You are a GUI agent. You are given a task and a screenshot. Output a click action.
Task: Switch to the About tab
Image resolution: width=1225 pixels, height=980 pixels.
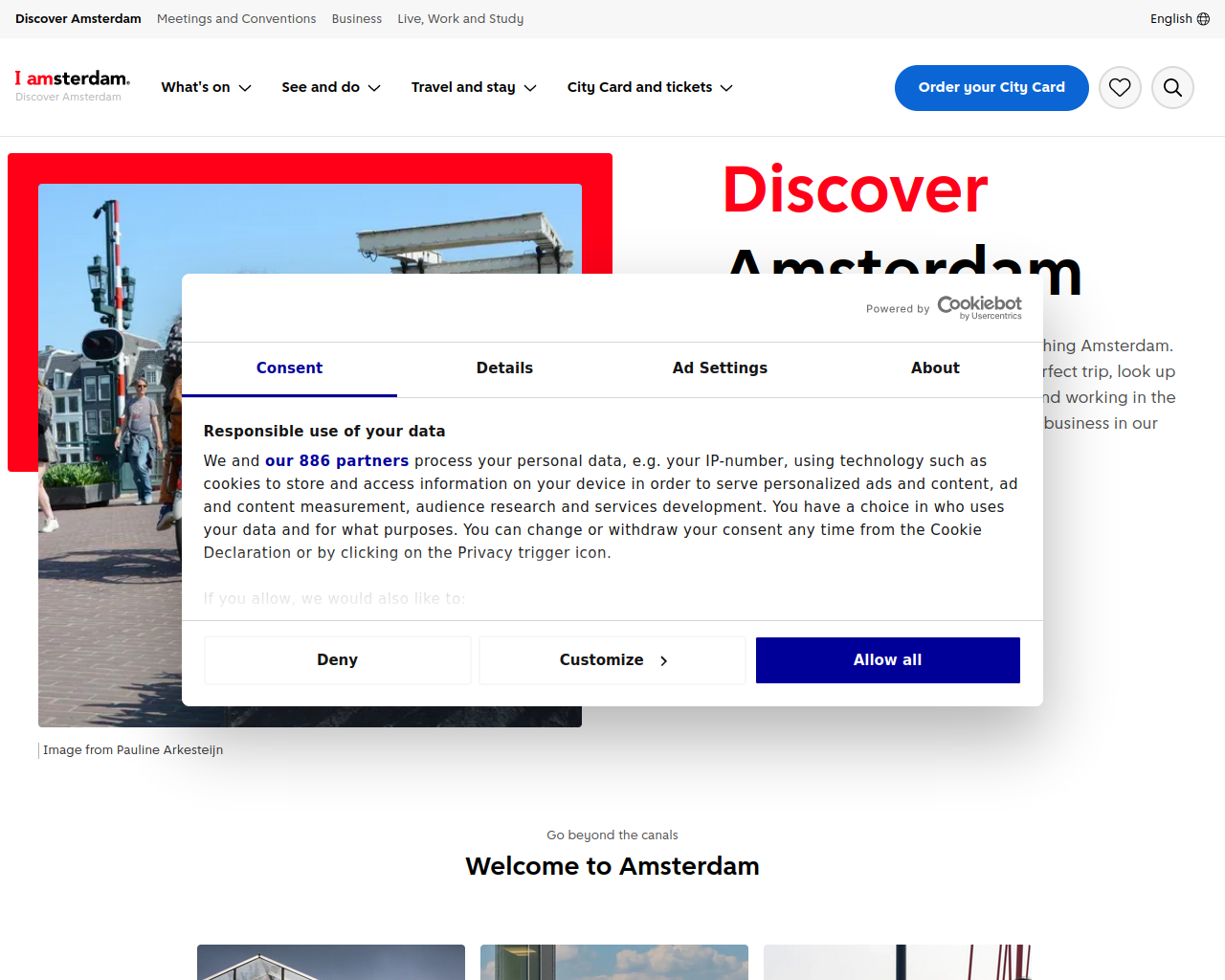pos(935,368)
